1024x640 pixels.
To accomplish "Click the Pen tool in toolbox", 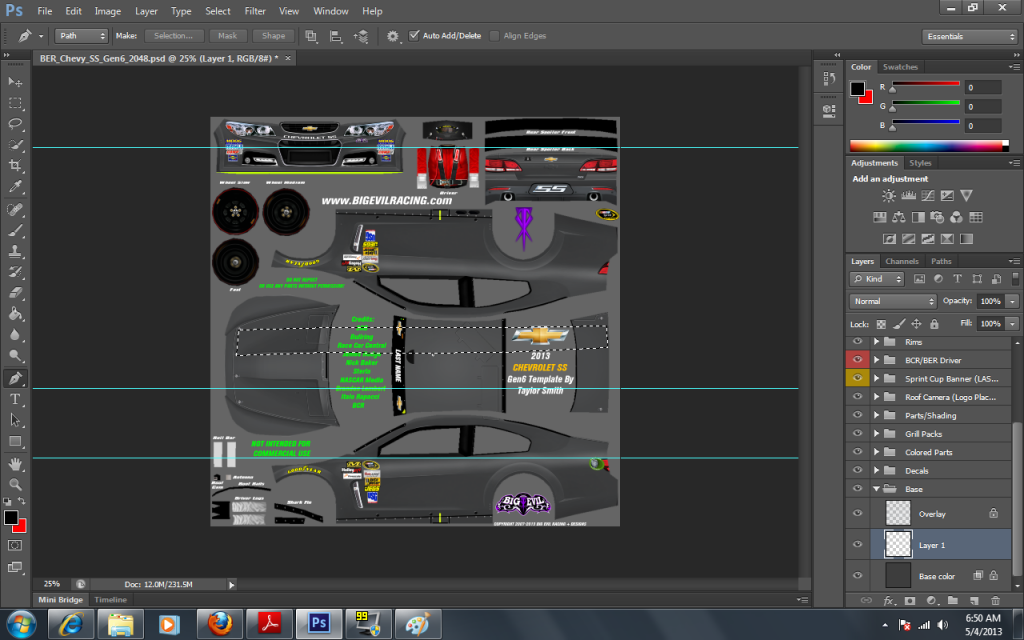I will [15, 378].
